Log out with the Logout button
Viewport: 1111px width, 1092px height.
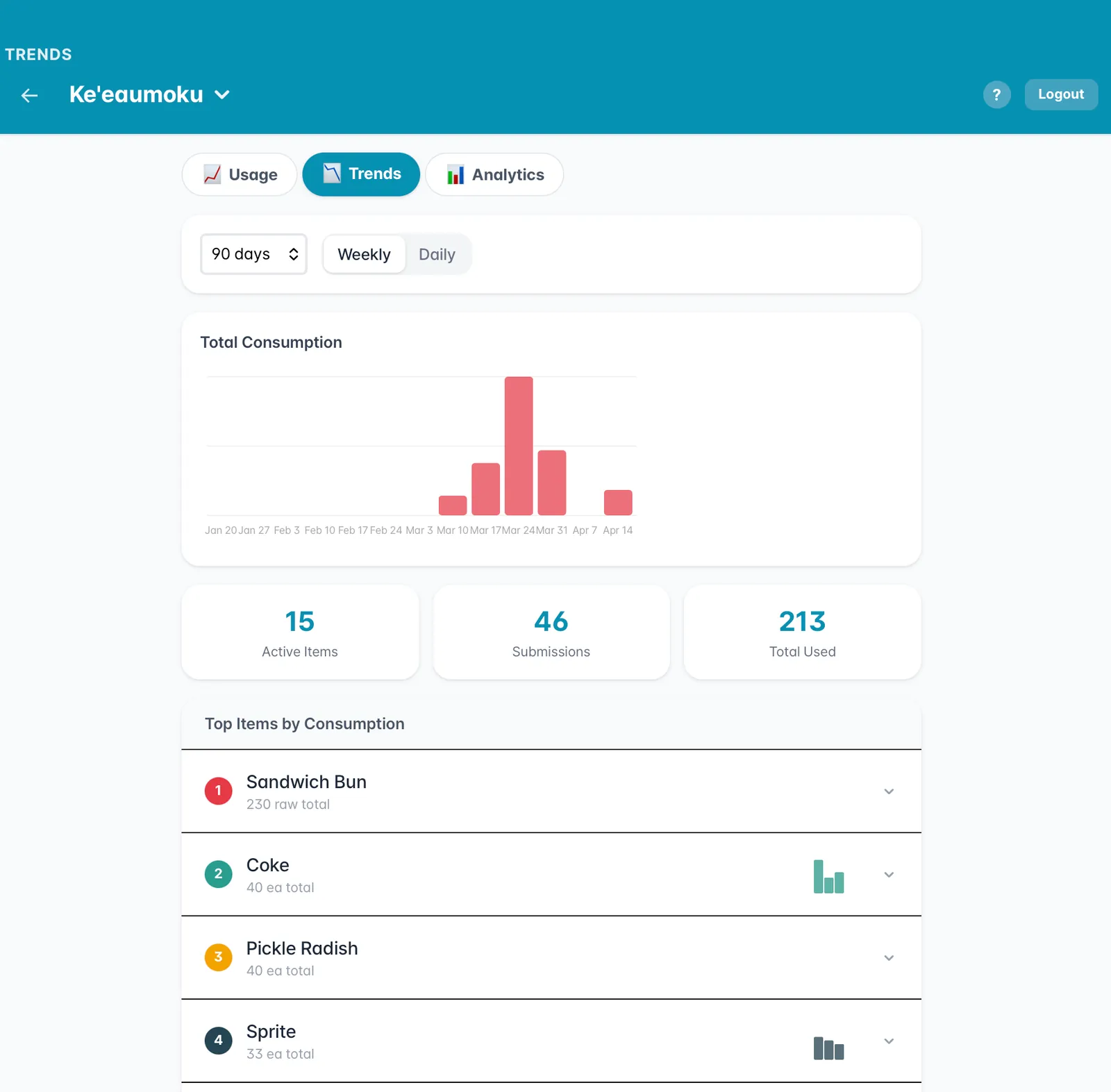pos(1060,94)
